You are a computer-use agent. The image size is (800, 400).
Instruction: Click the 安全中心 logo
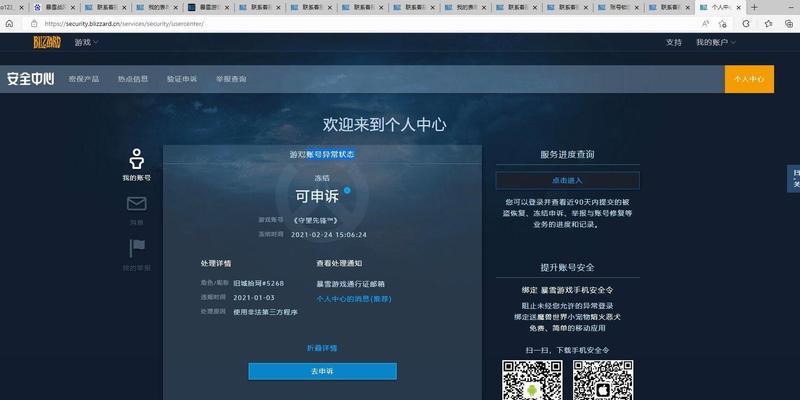tap(31, 79)
